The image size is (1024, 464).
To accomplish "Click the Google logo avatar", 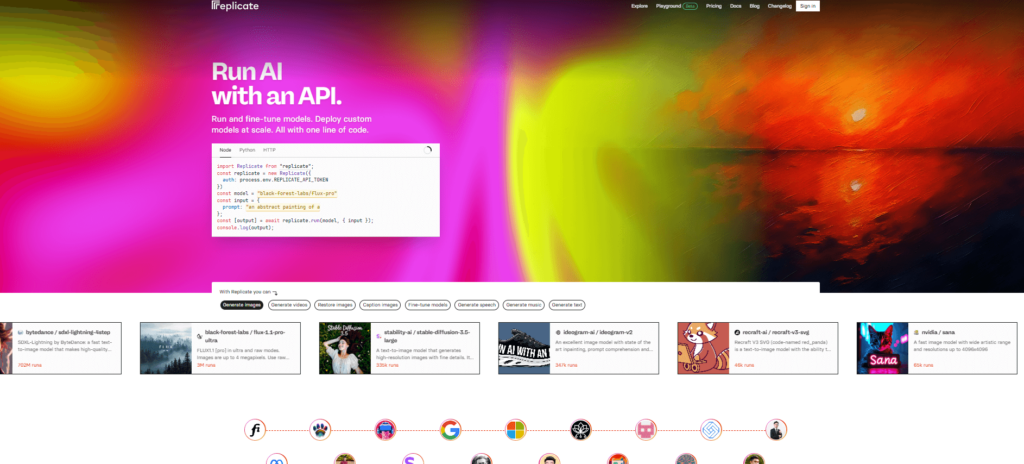I will (x=451, y=430).
